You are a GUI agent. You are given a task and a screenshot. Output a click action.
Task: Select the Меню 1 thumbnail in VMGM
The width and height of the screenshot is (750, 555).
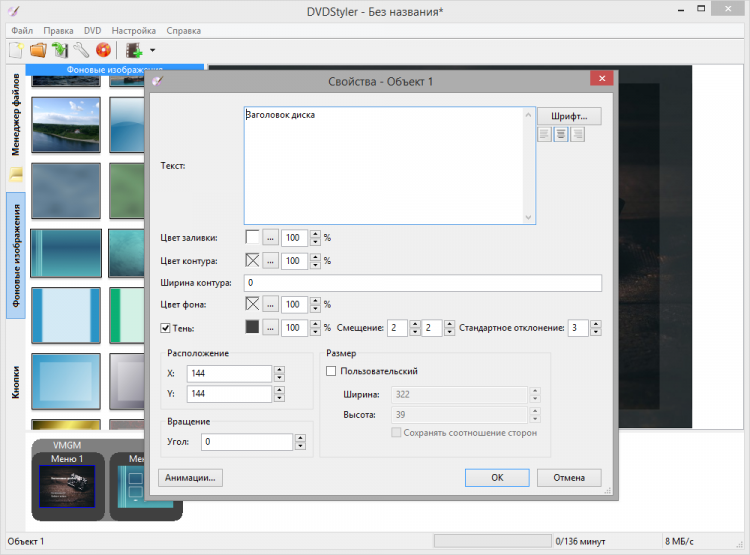(67, 486)
